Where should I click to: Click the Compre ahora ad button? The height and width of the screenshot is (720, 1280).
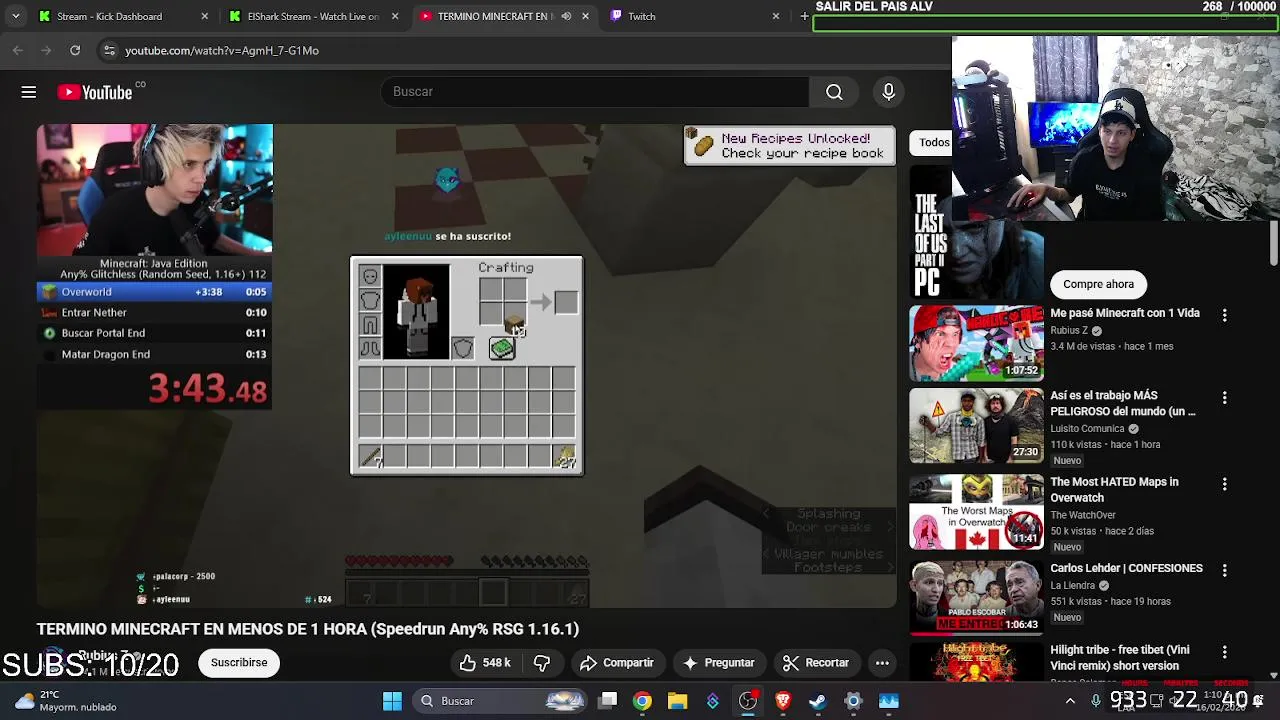[x=1098, y=285]
